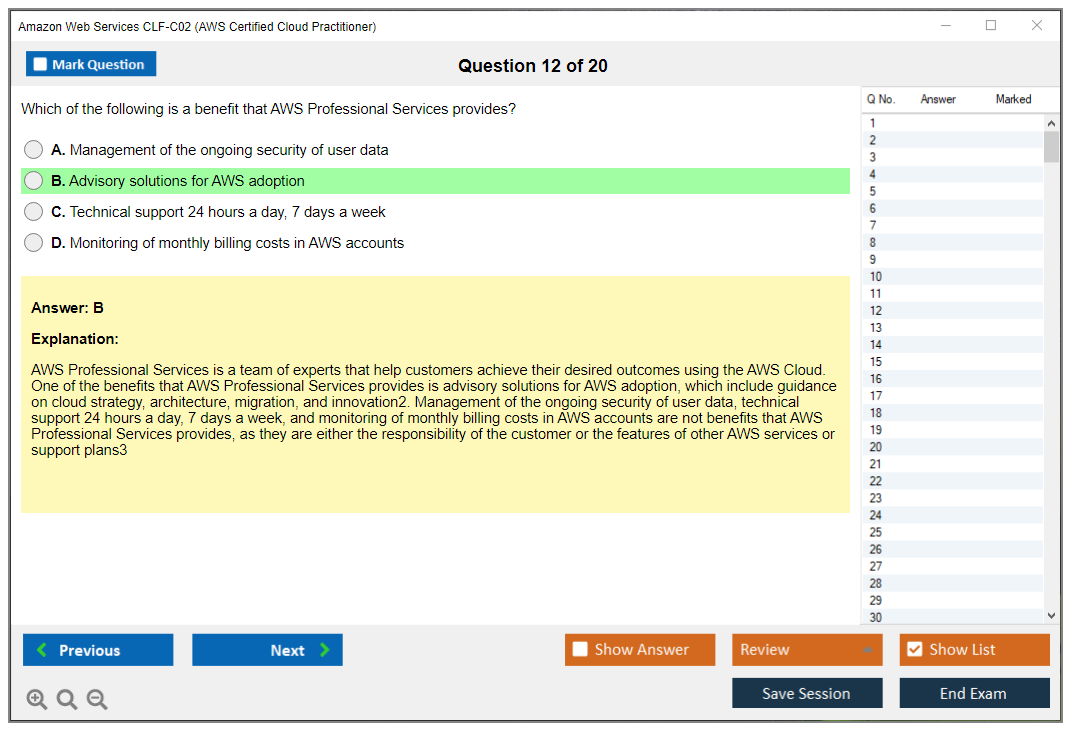
Task: Enable the Show Answer checkbox
Action: point(580,650)
